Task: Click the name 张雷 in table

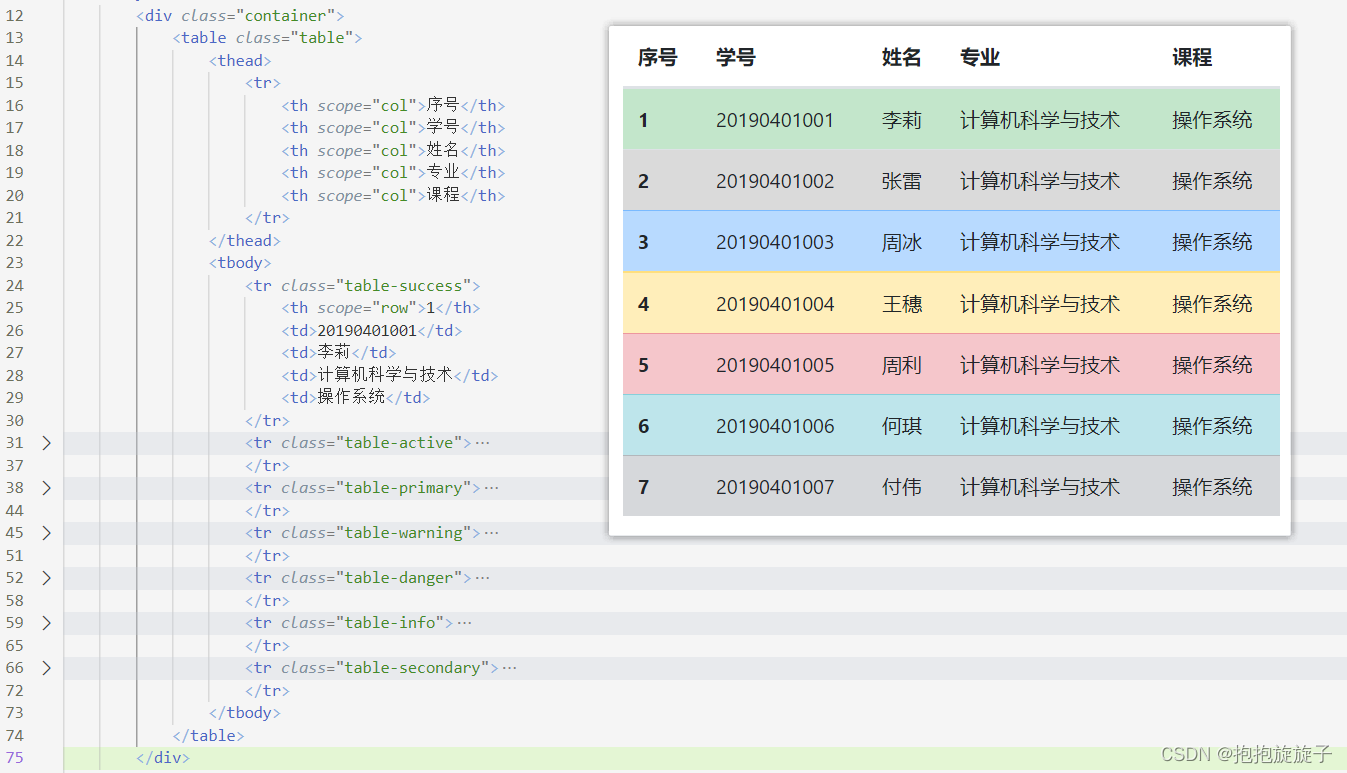Action: [x=902, y=181]
